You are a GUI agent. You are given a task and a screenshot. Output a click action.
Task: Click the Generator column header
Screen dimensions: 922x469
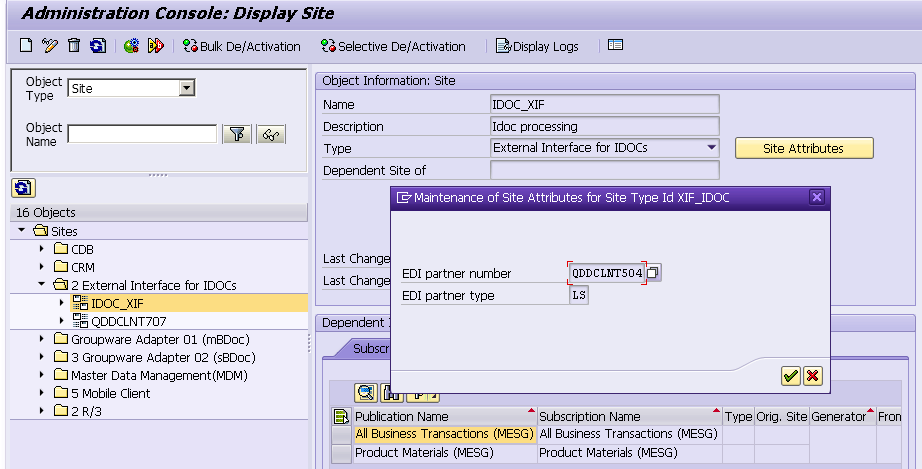pyautogui.click(x=843, y=417)
